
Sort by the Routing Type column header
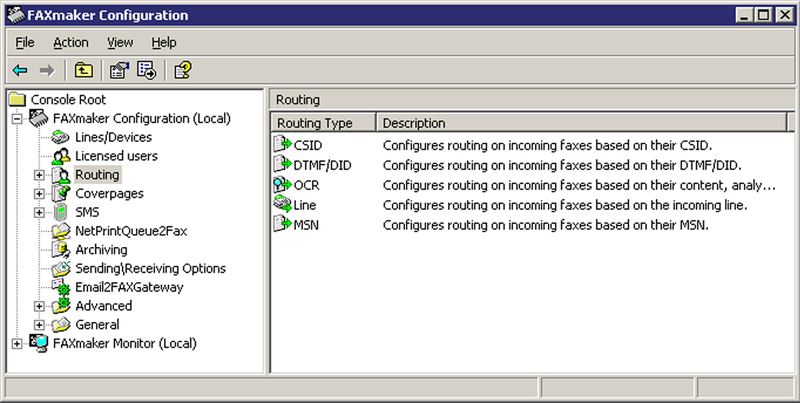tap(323, 123)
